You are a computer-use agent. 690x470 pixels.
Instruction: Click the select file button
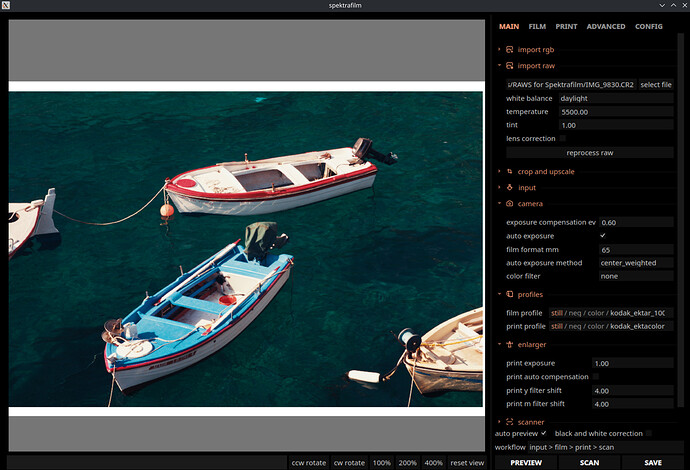coord(656,84)
